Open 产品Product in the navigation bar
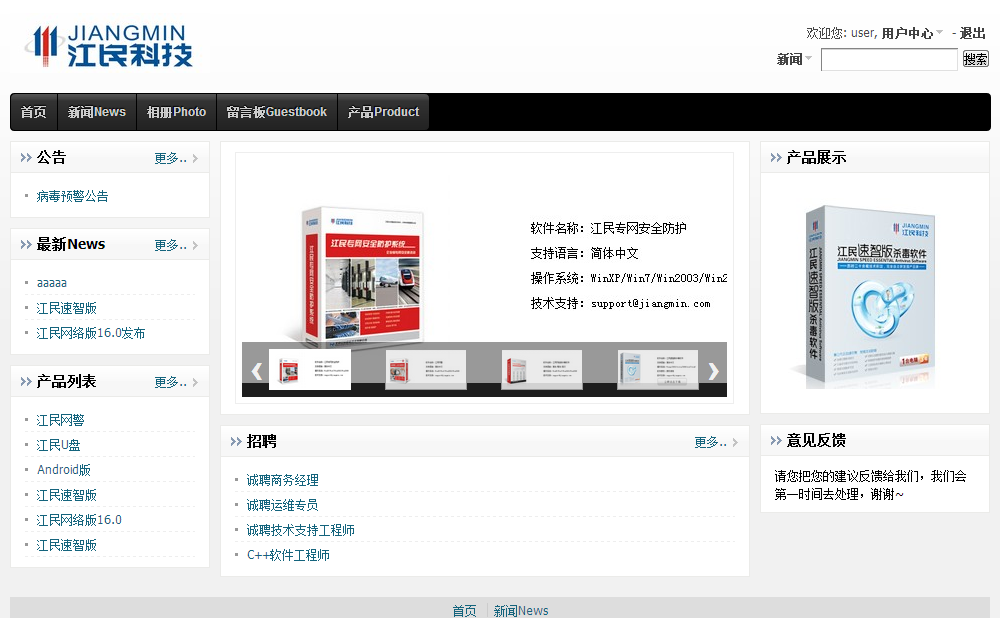 point(383,112)
